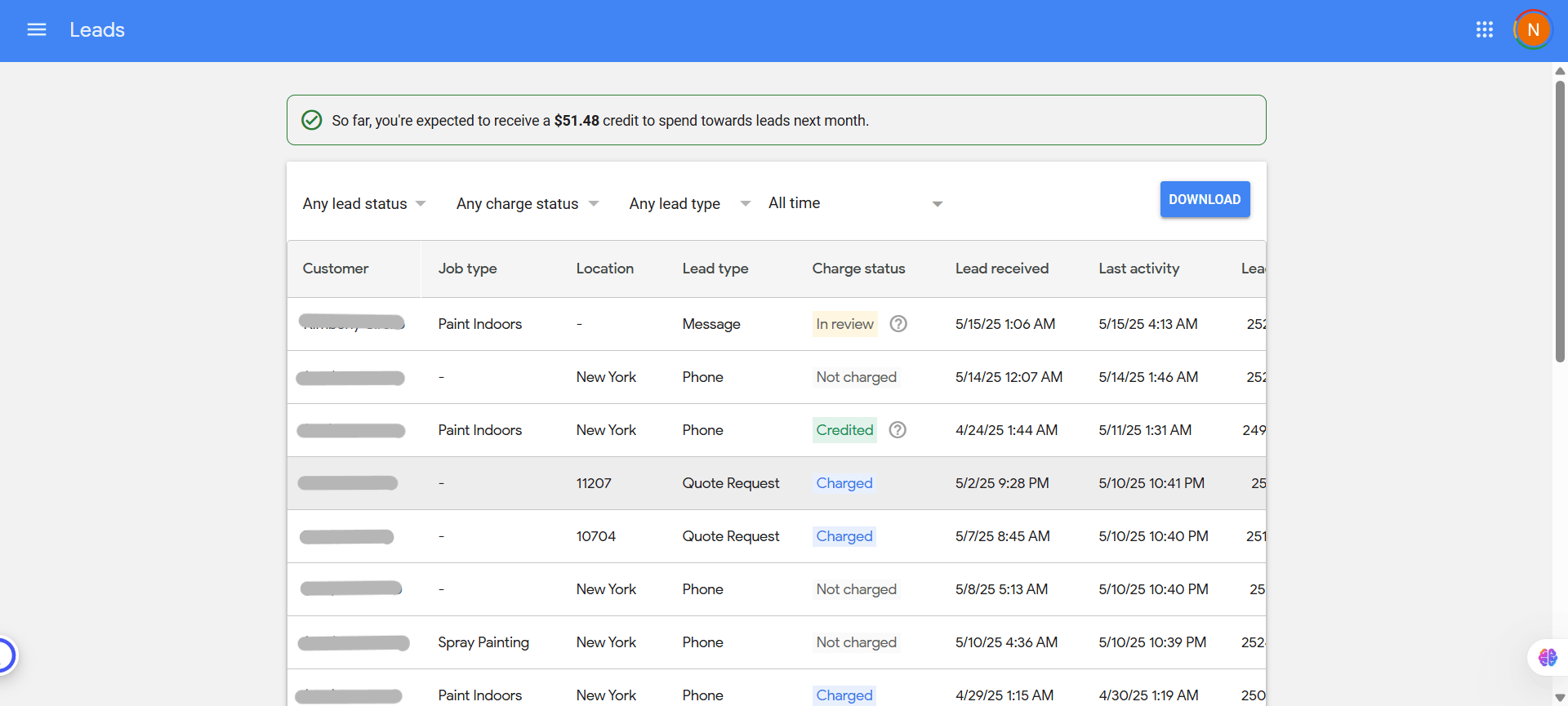Click lead received 5/2/25 9:28 PM
Screen dimensions: 1568x706
click(x=1002, y=483)
